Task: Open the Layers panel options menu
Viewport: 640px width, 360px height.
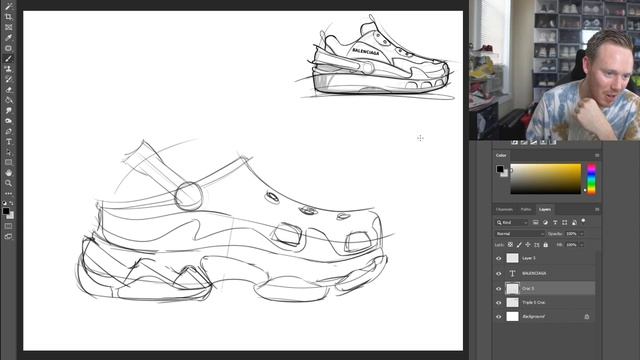Action: 597,209
